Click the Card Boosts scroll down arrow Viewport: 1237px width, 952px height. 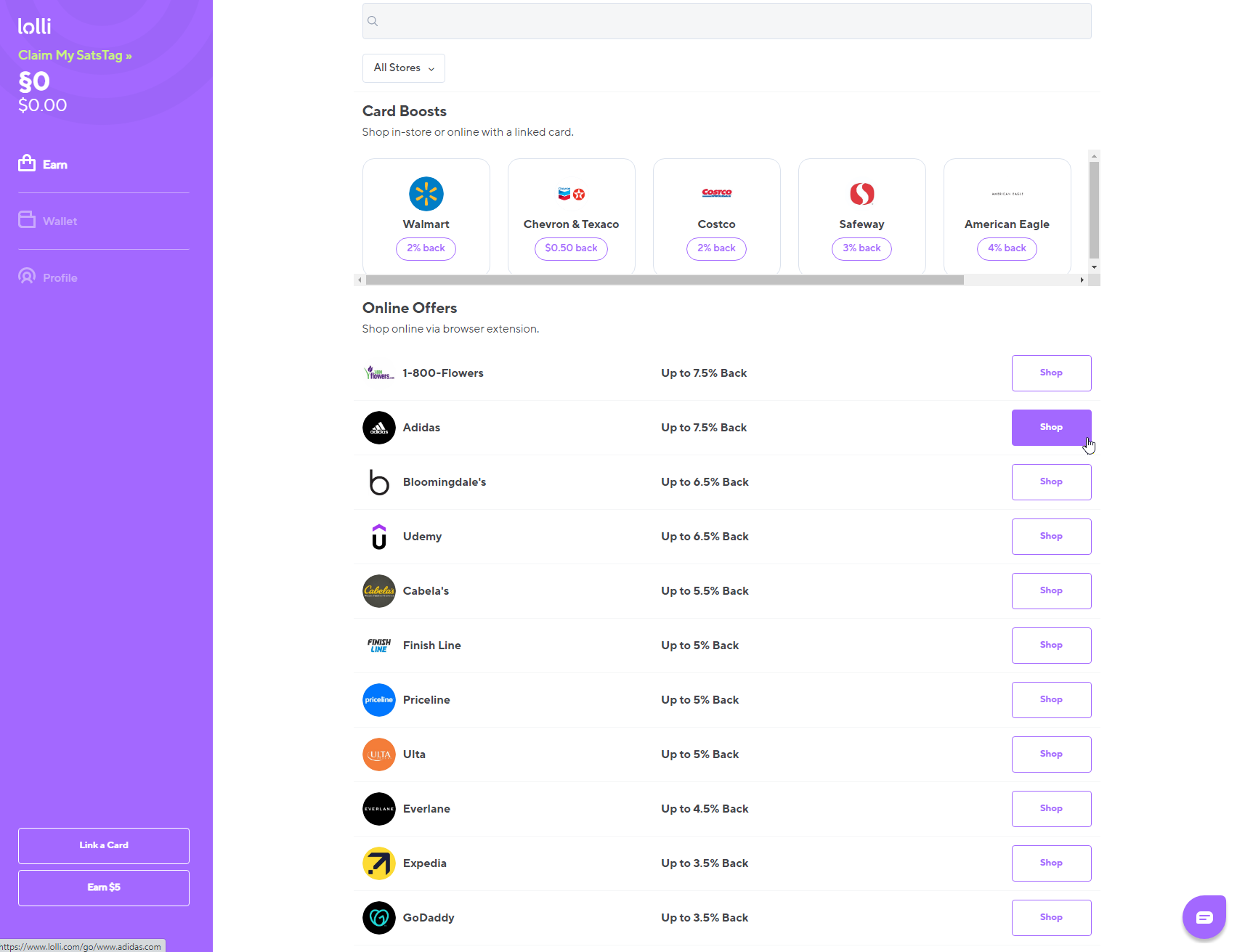pos(1095,267)
